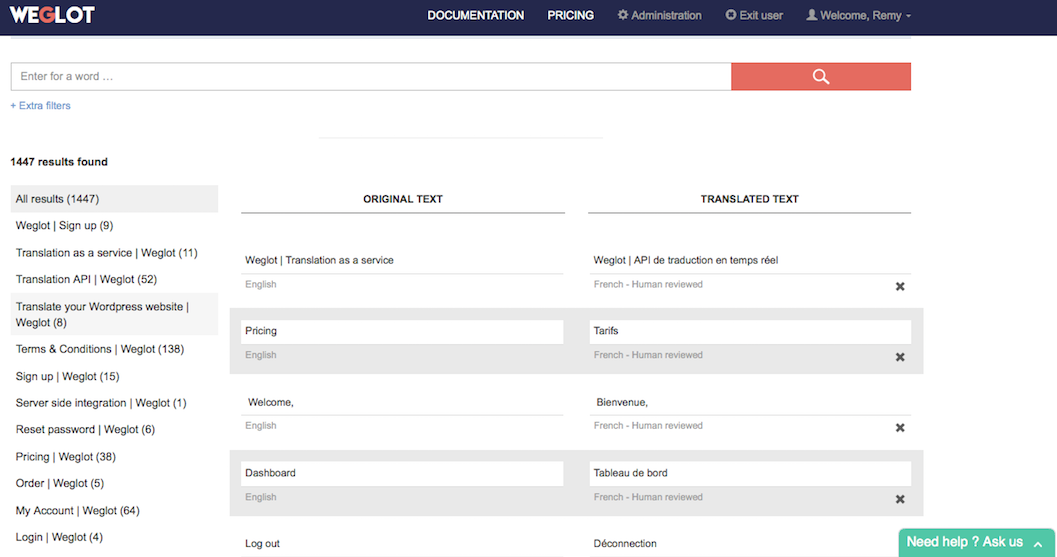Select 'All results (1447)' filter

114,199
